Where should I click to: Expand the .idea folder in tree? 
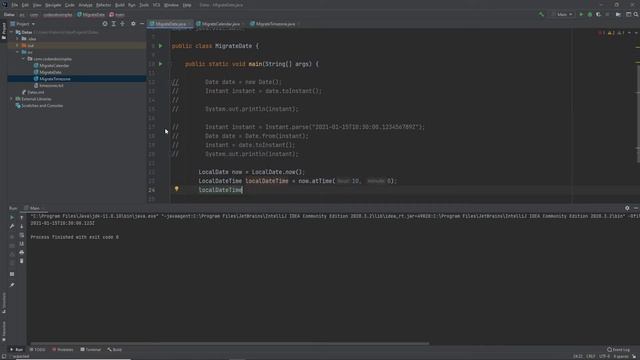pos(18,39)
